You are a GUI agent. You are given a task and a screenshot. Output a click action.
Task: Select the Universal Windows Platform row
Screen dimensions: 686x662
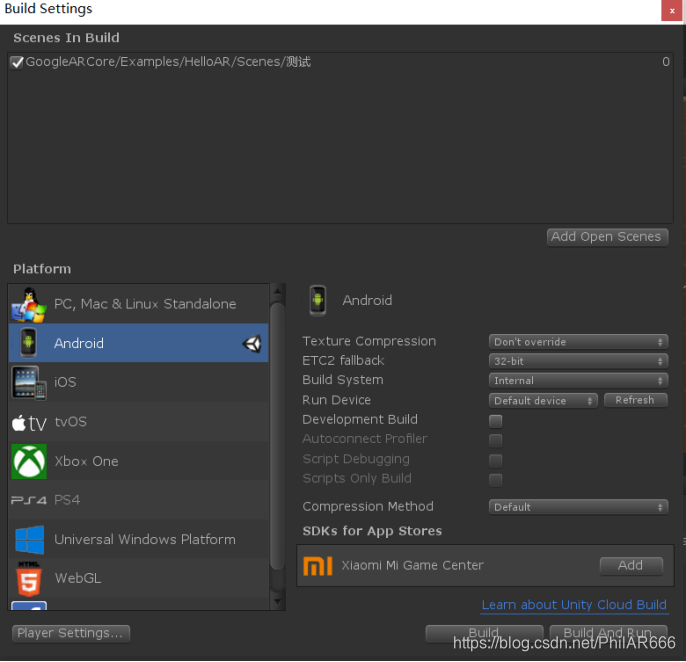click(x=138, y=539)
